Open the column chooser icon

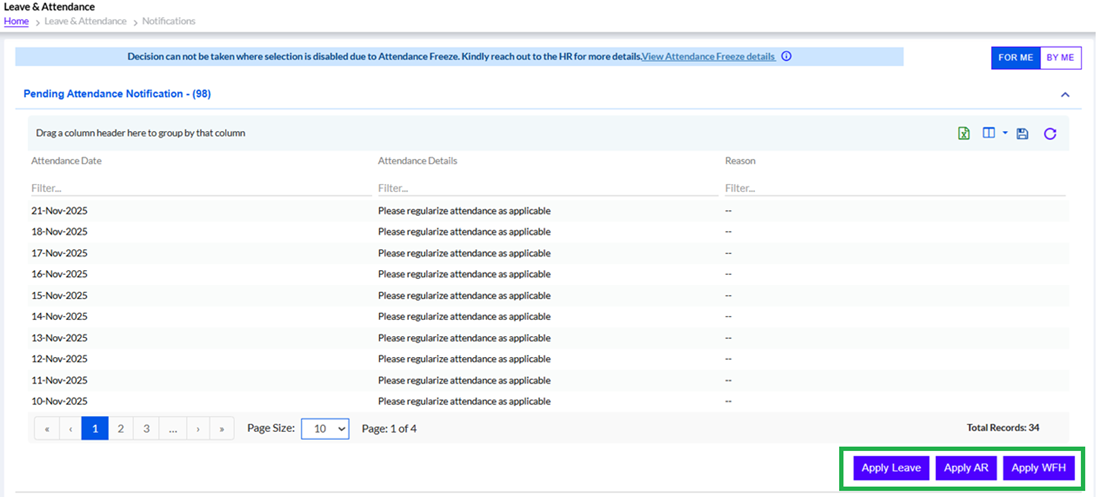pyautogui.click(x=989, y=133)
